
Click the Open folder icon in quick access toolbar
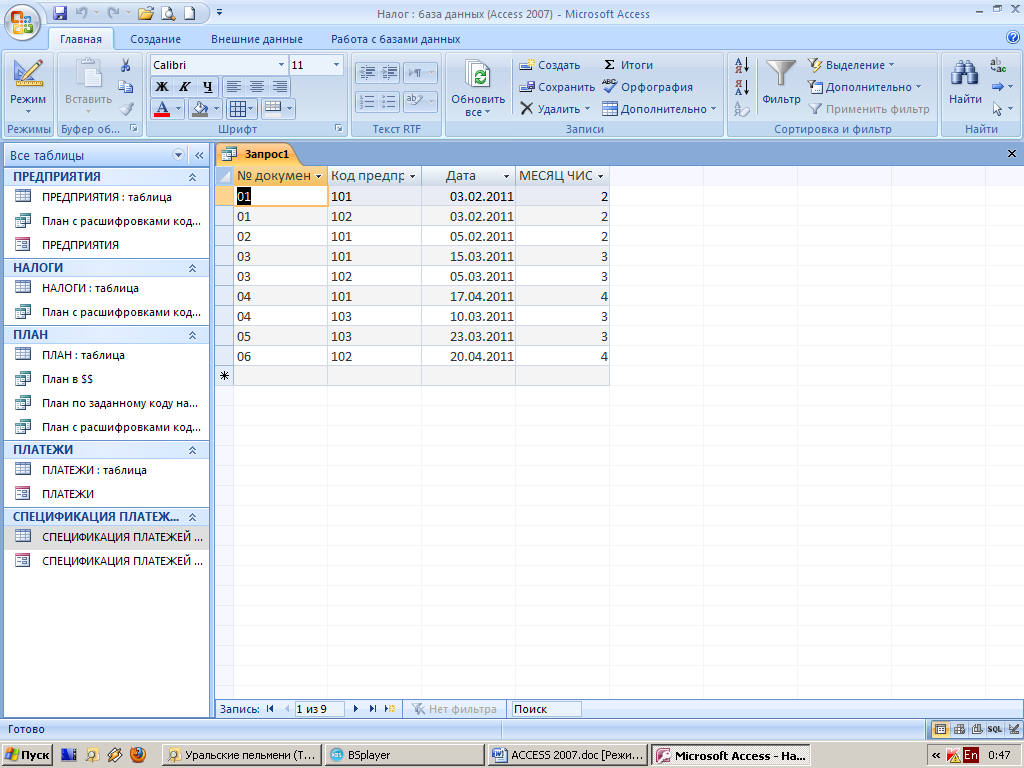(x=146, y=13)
